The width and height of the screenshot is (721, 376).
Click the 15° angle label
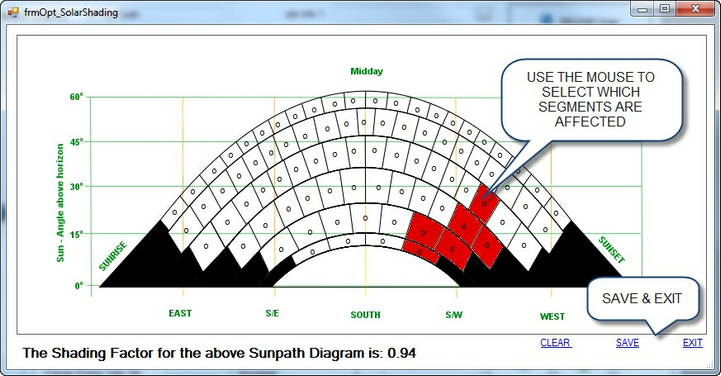[x=77, y=234]
